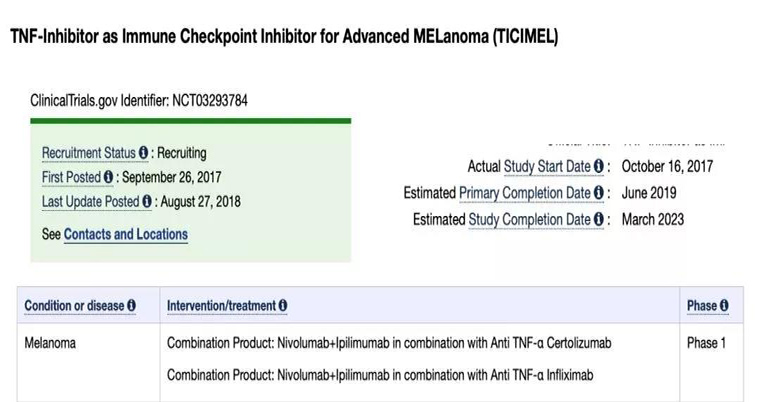Open info icon for Condition or disease
This screenshot has height=402, width=760.
[x=131, y=305]
